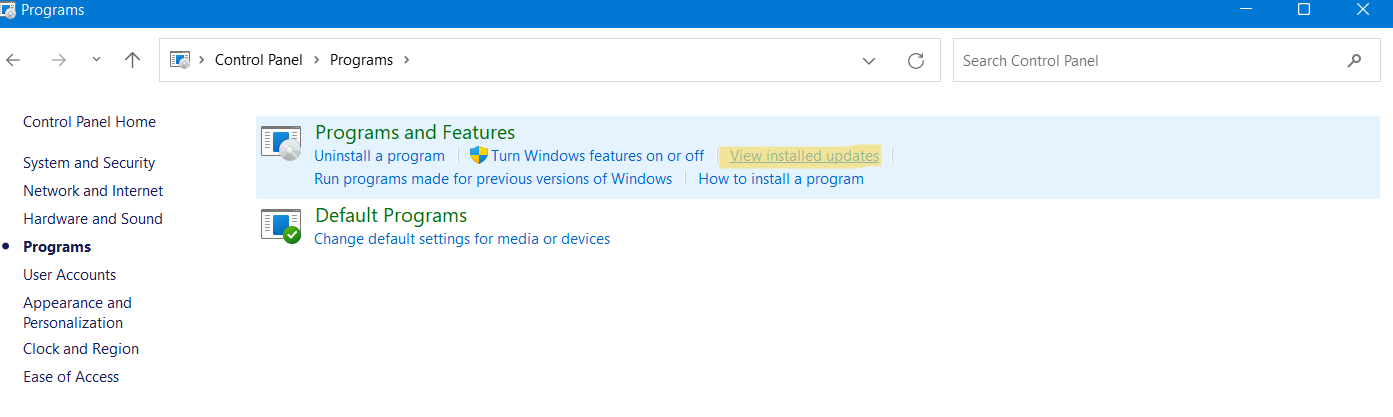
Task: Refresh the Control Panel view
Action: point(915,61)
